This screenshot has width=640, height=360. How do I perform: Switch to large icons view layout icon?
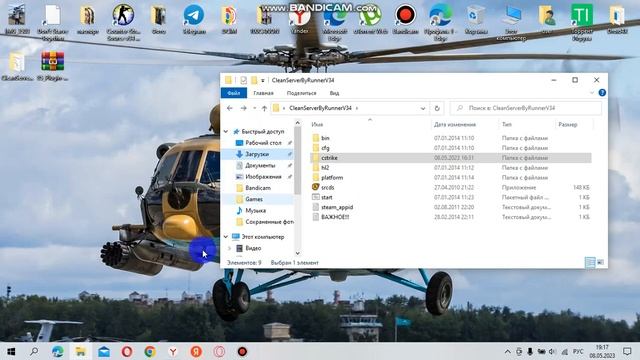click(x=600, y=262)
